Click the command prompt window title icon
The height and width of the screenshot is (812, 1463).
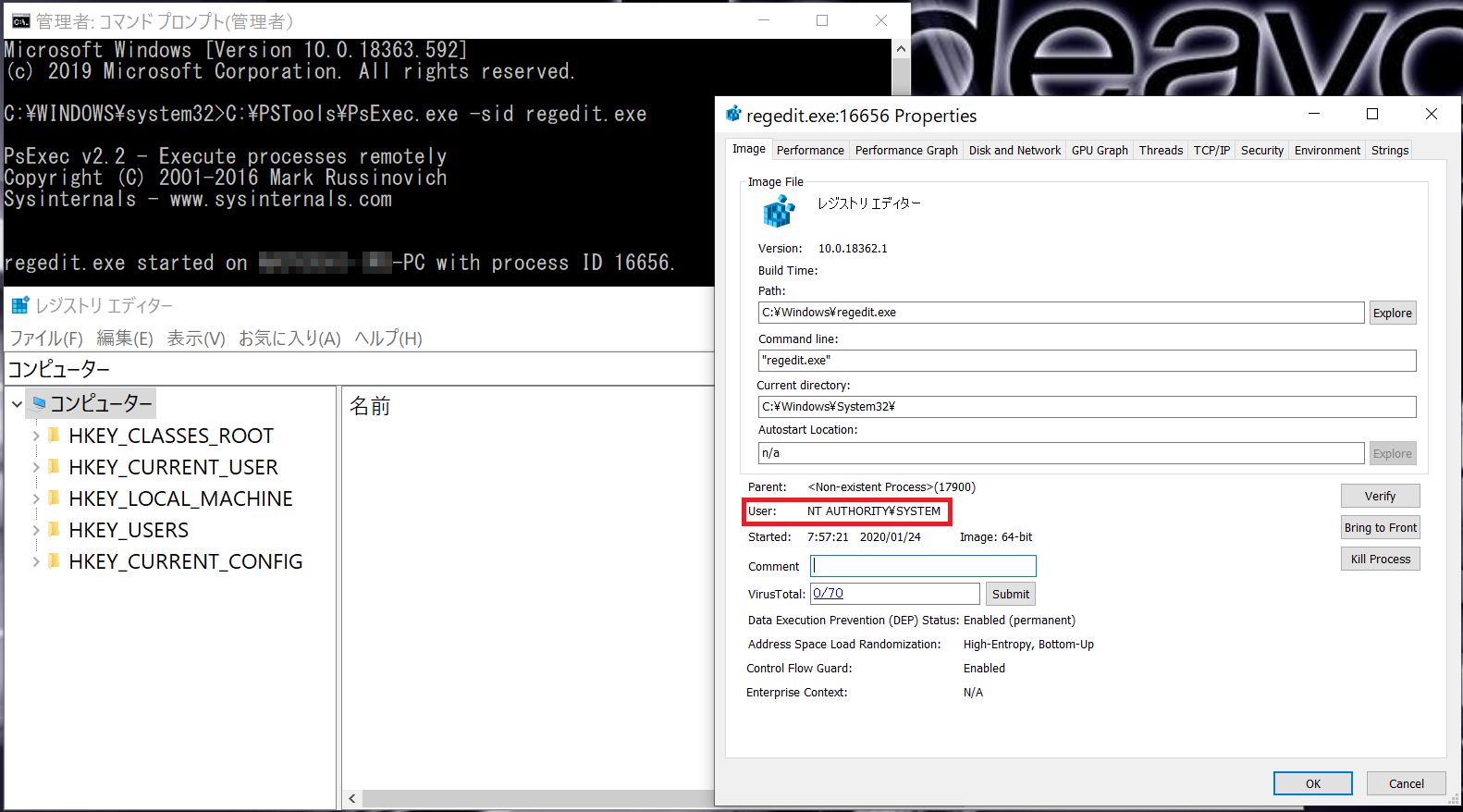point(20,20)
